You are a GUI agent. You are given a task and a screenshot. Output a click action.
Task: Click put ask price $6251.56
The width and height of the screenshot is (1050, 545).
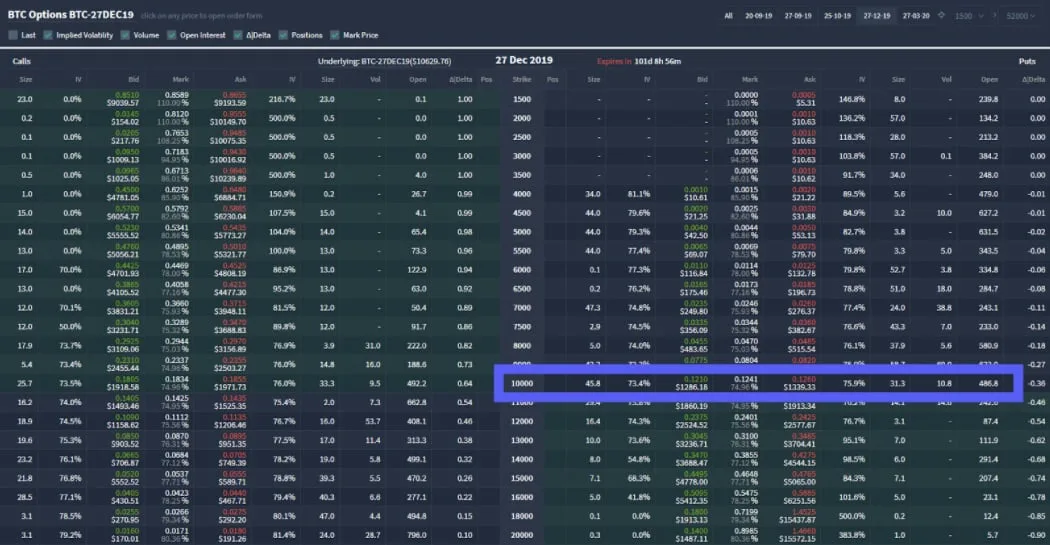[800, 501]
